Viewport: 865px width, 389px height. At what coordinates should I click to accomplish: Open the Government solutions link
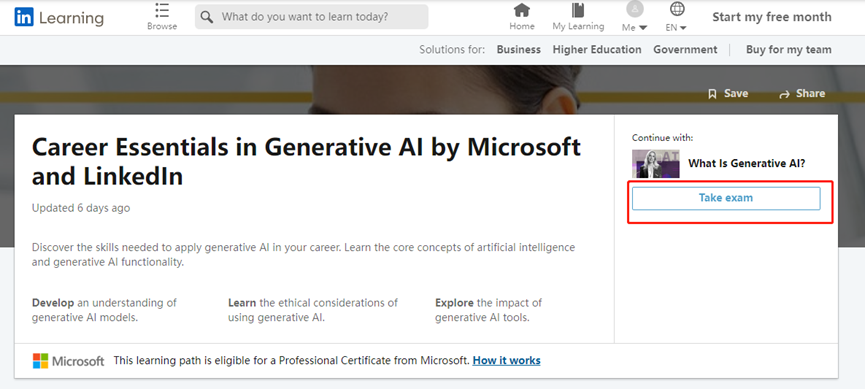[x=685, y=50]
